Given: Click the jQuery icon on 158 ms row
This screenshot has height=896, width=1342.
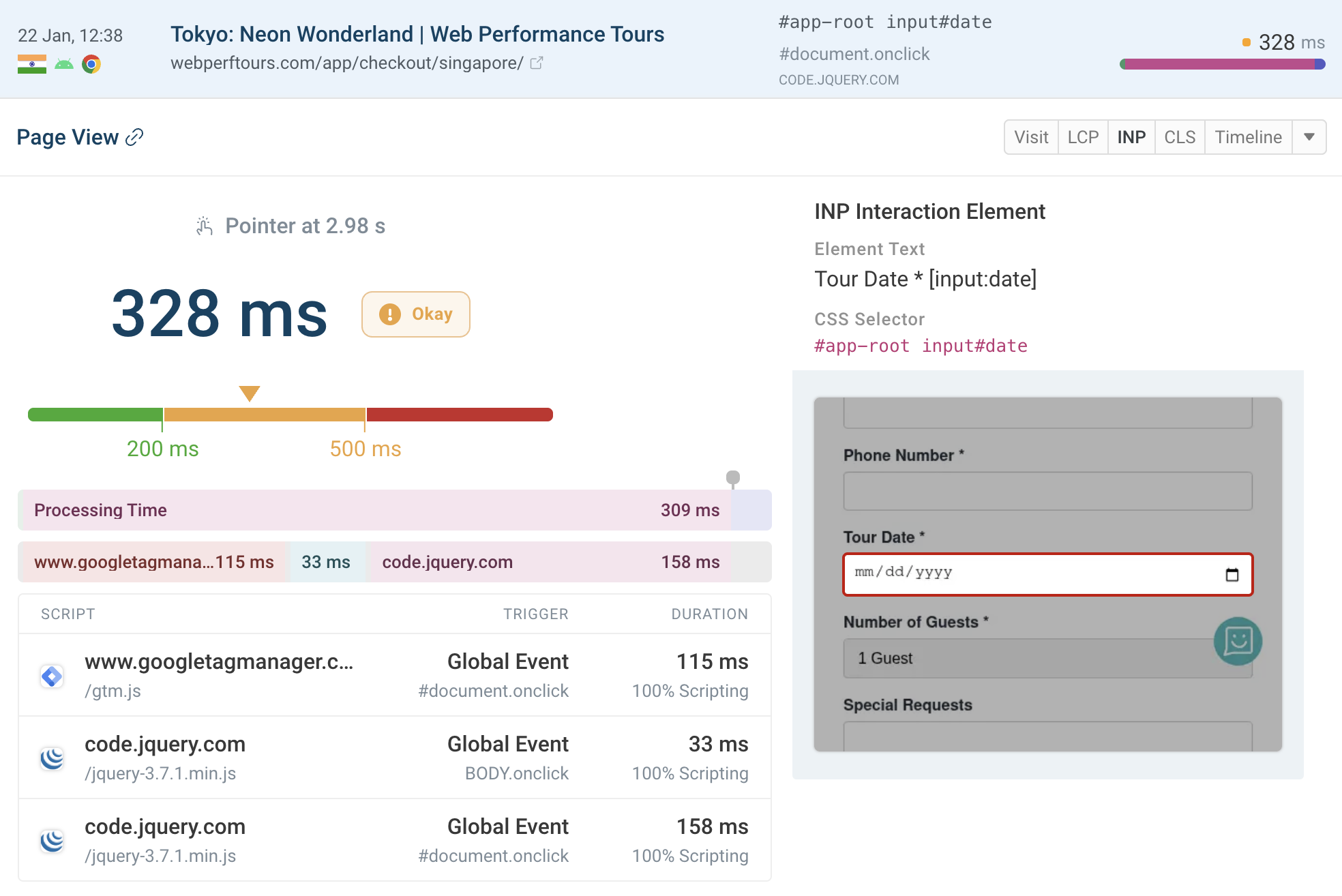Looking at the screenshot, I should click(52, 841).
